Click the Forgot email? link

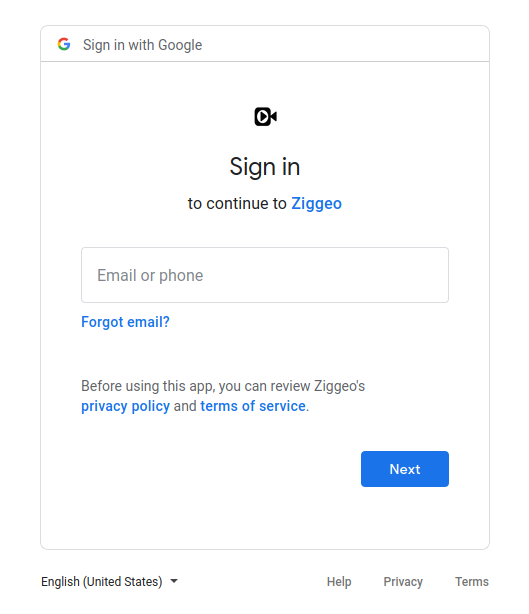coord(125,322)
